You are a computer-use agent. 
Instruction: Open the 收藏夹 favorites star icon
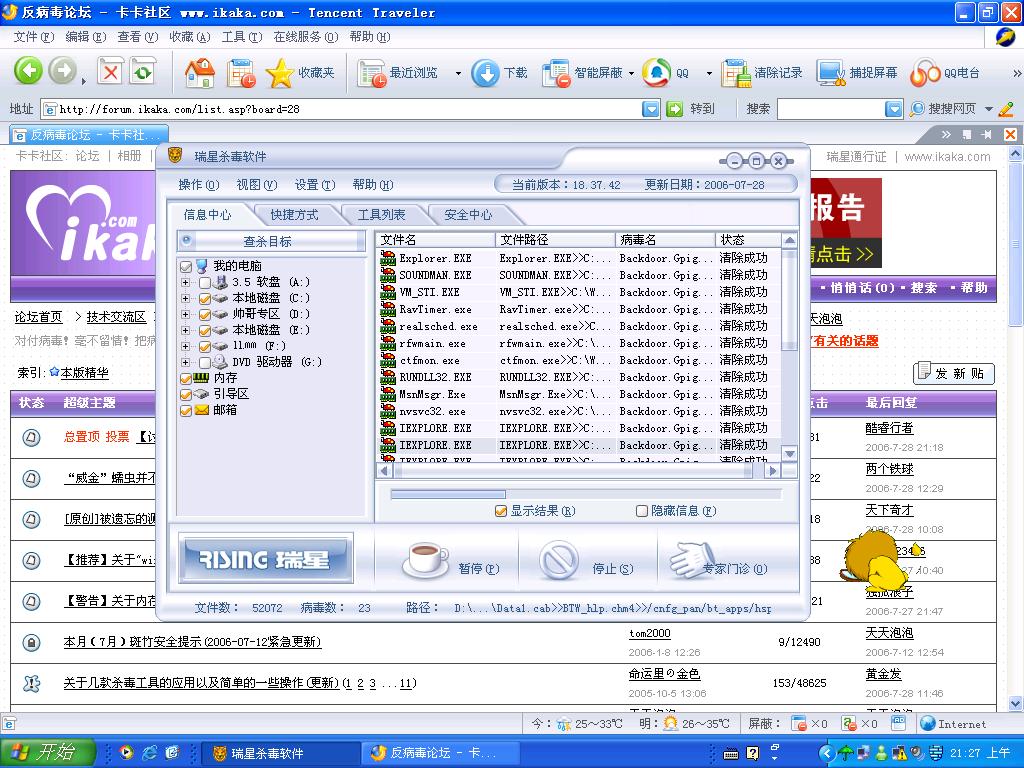pos(280,72)
